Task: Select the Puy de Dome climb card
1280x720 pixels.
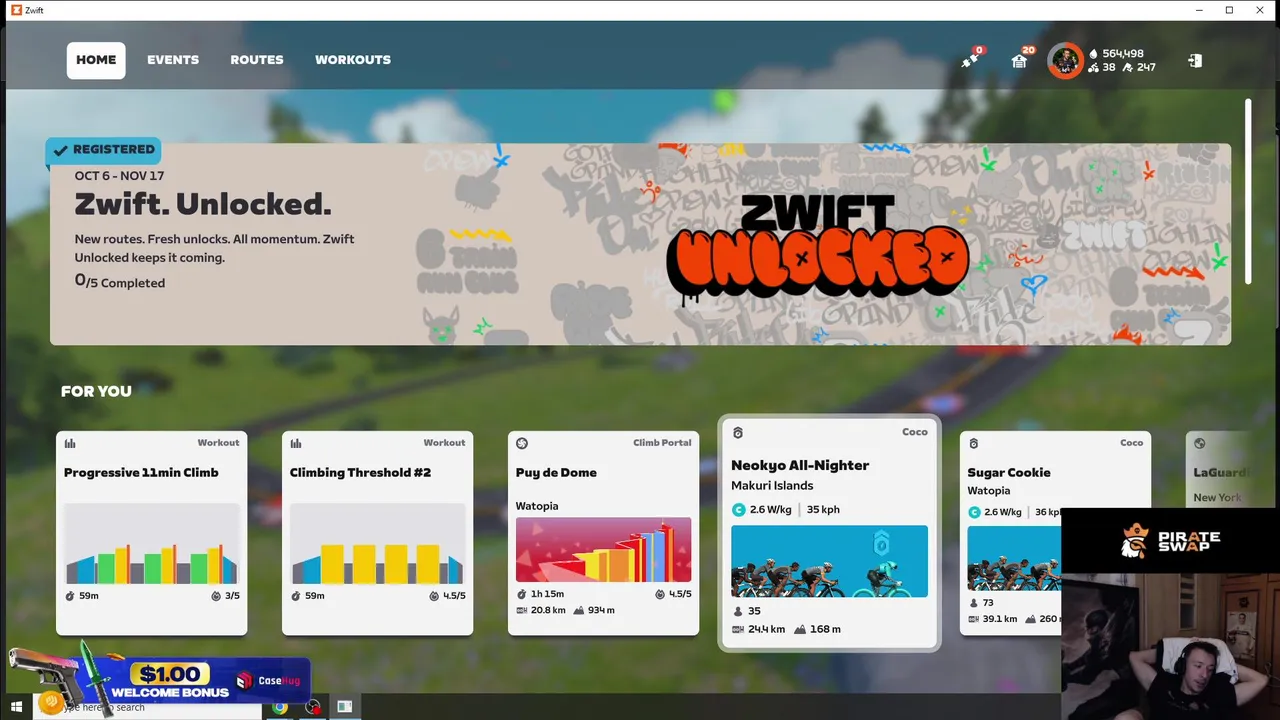Action: click(x=604, y=533)
